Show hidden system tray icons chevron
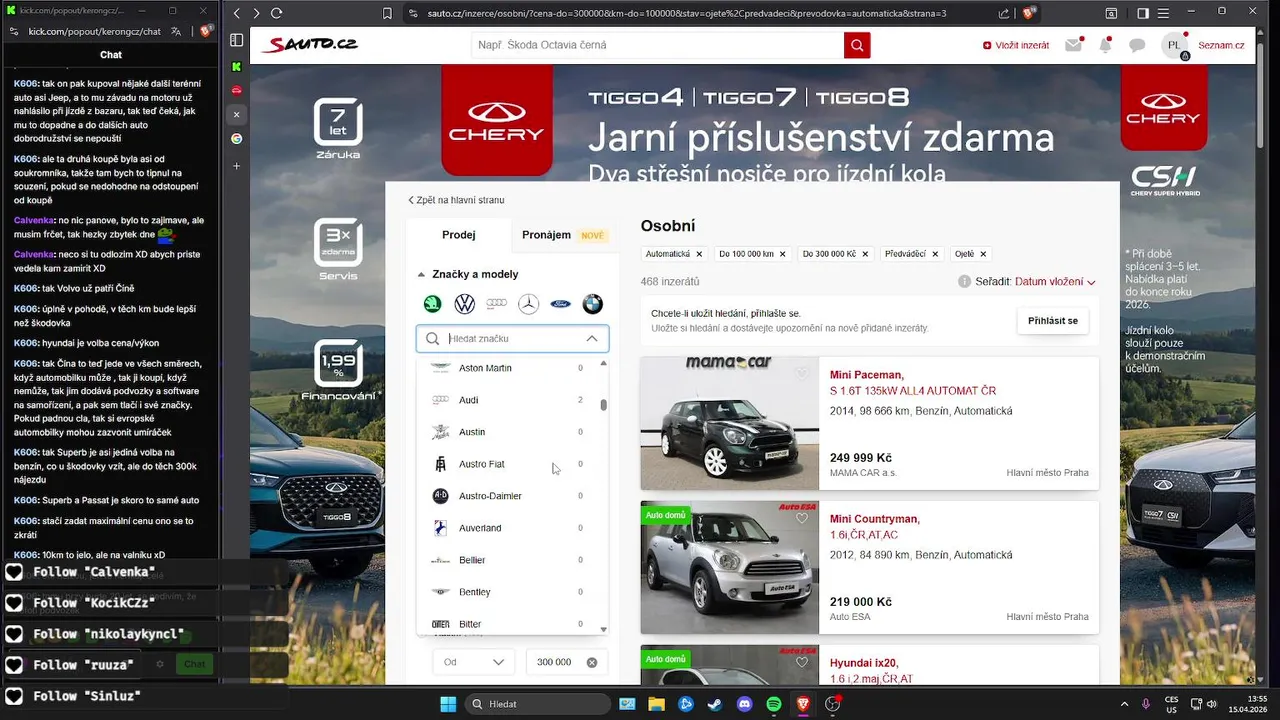Viewport: 1280px width, 720px height. 1124,704
